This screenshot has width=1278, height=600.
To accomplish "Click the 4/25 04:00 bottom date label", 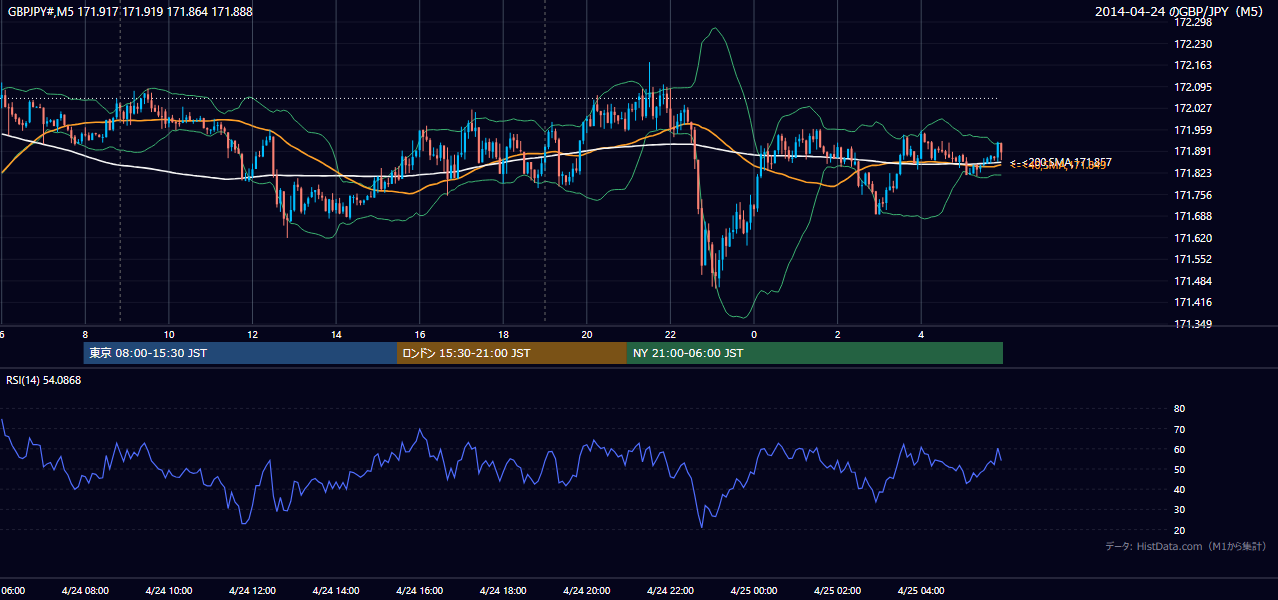I will pos(921,591).
